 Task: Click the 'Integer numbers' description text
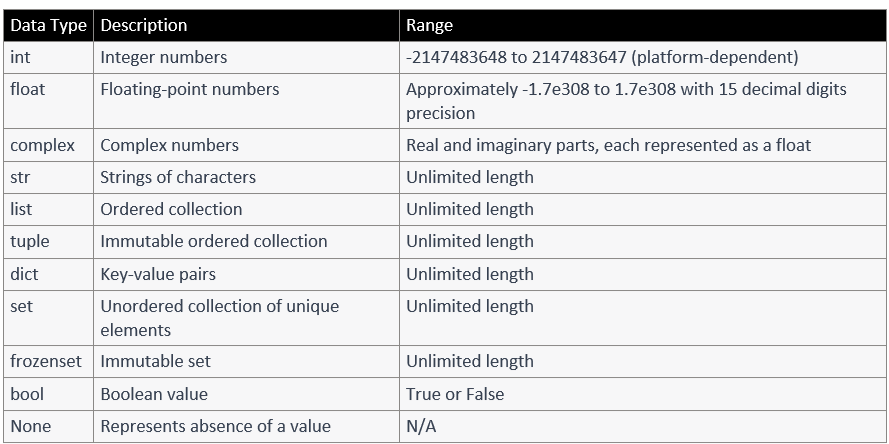click(x=163, y=57)
